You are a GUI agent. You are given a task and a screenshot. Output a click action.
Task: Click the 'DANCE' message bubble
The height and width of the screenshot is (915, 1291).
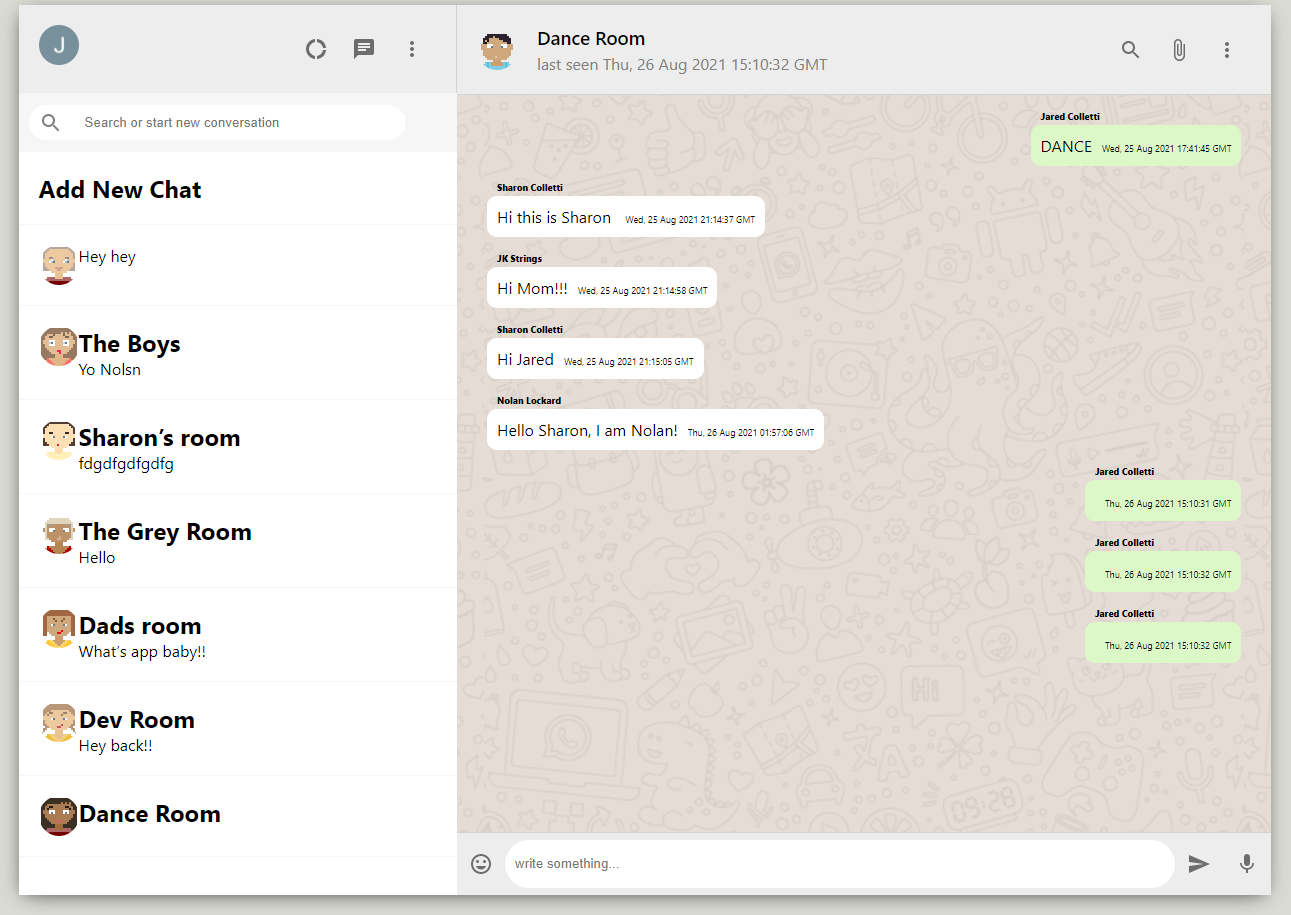(1136, 146)
